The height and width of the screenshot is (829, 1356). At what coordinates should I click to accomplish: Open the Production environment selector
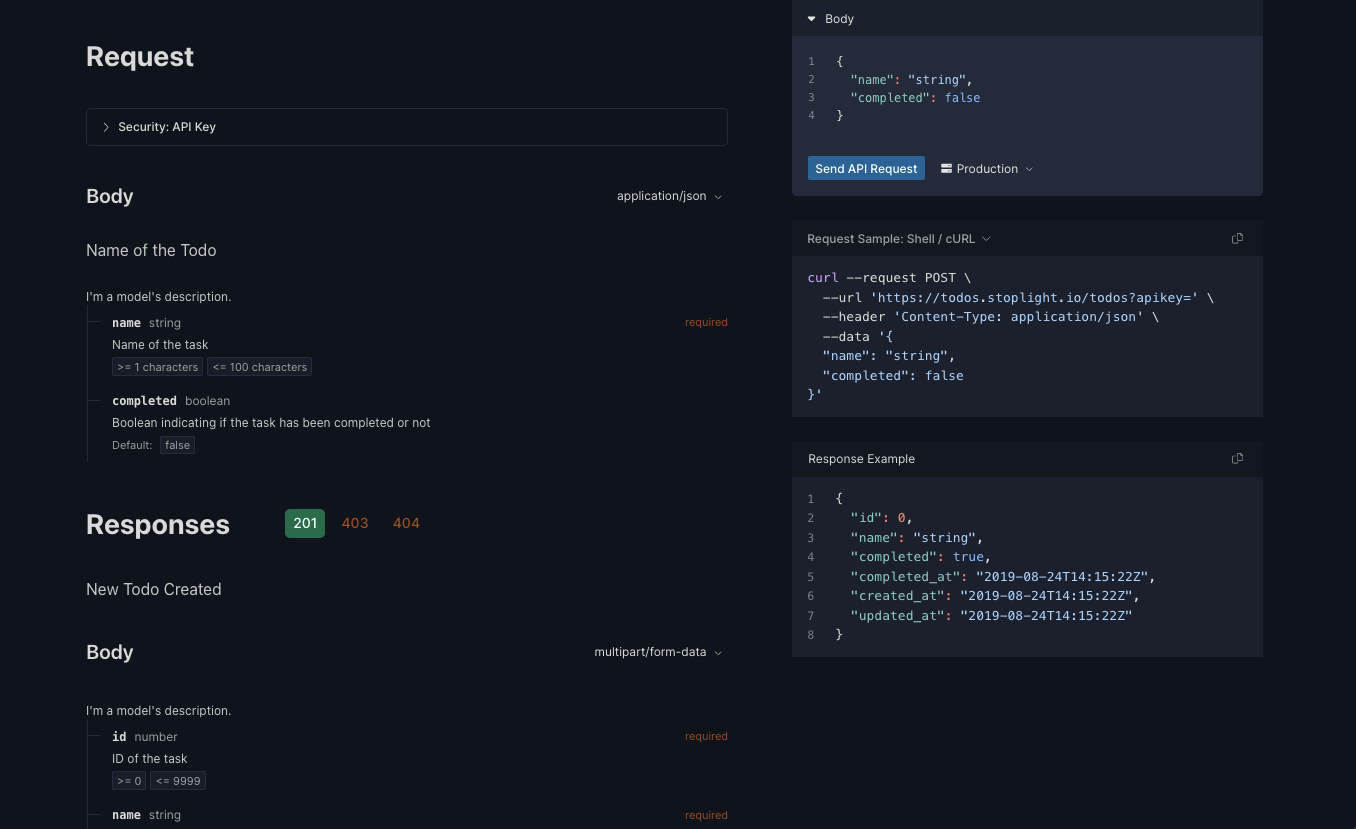[987, 168]
